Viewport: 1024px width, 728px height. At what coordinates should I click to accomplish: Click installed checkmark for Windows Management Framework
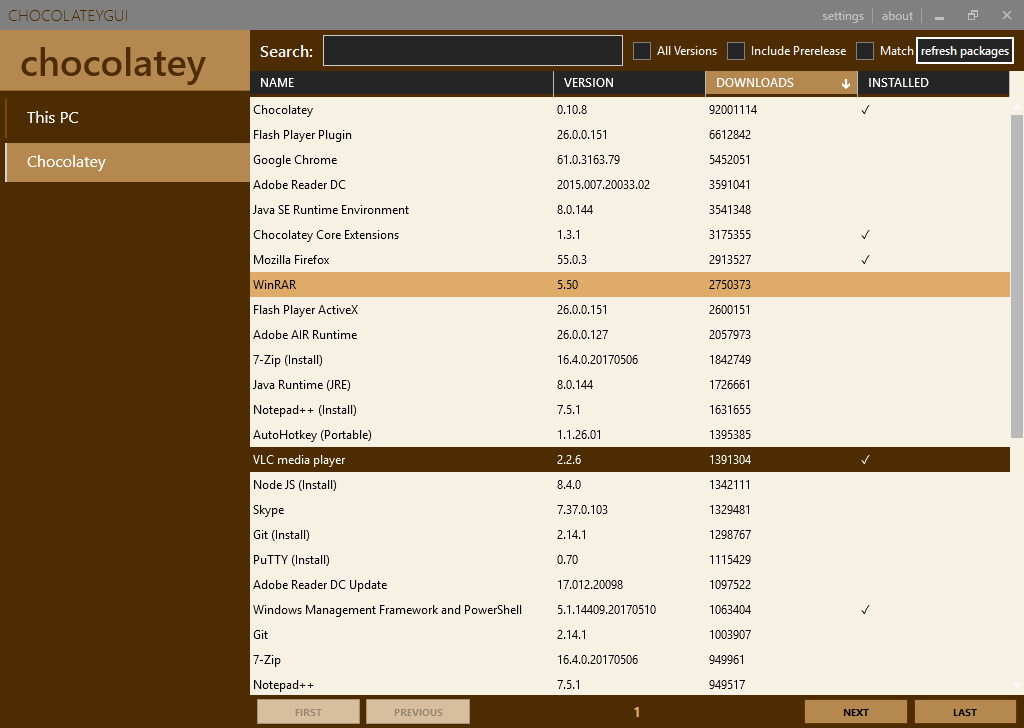click(x=865, y=610)
